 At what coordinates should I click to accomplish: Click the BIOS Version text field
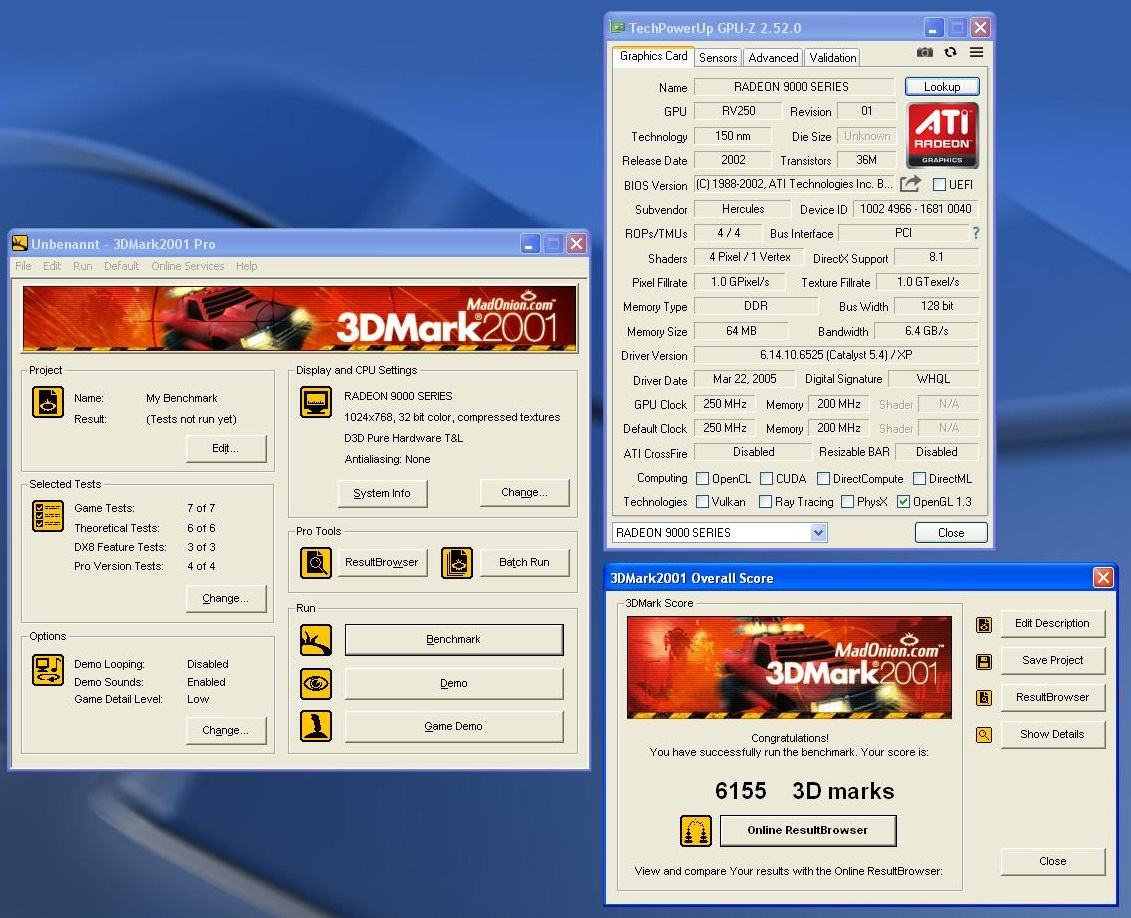[794, 185]
